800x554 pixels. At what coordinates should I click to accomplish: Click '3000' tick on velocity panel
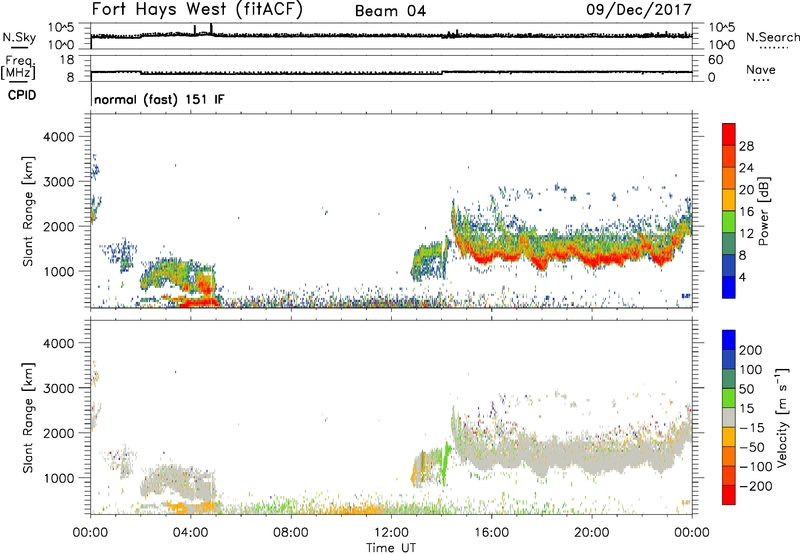[x=59, y=388]
